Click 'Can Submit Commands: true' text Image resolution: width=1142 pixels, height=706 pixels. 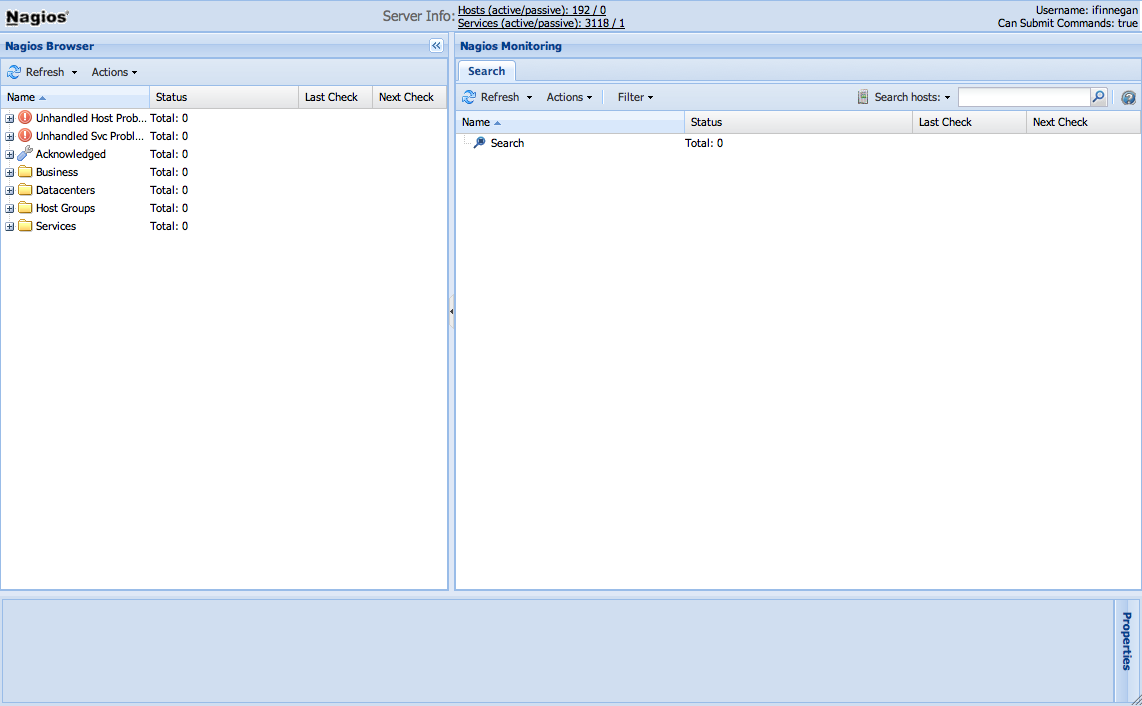pos(1068,23)
